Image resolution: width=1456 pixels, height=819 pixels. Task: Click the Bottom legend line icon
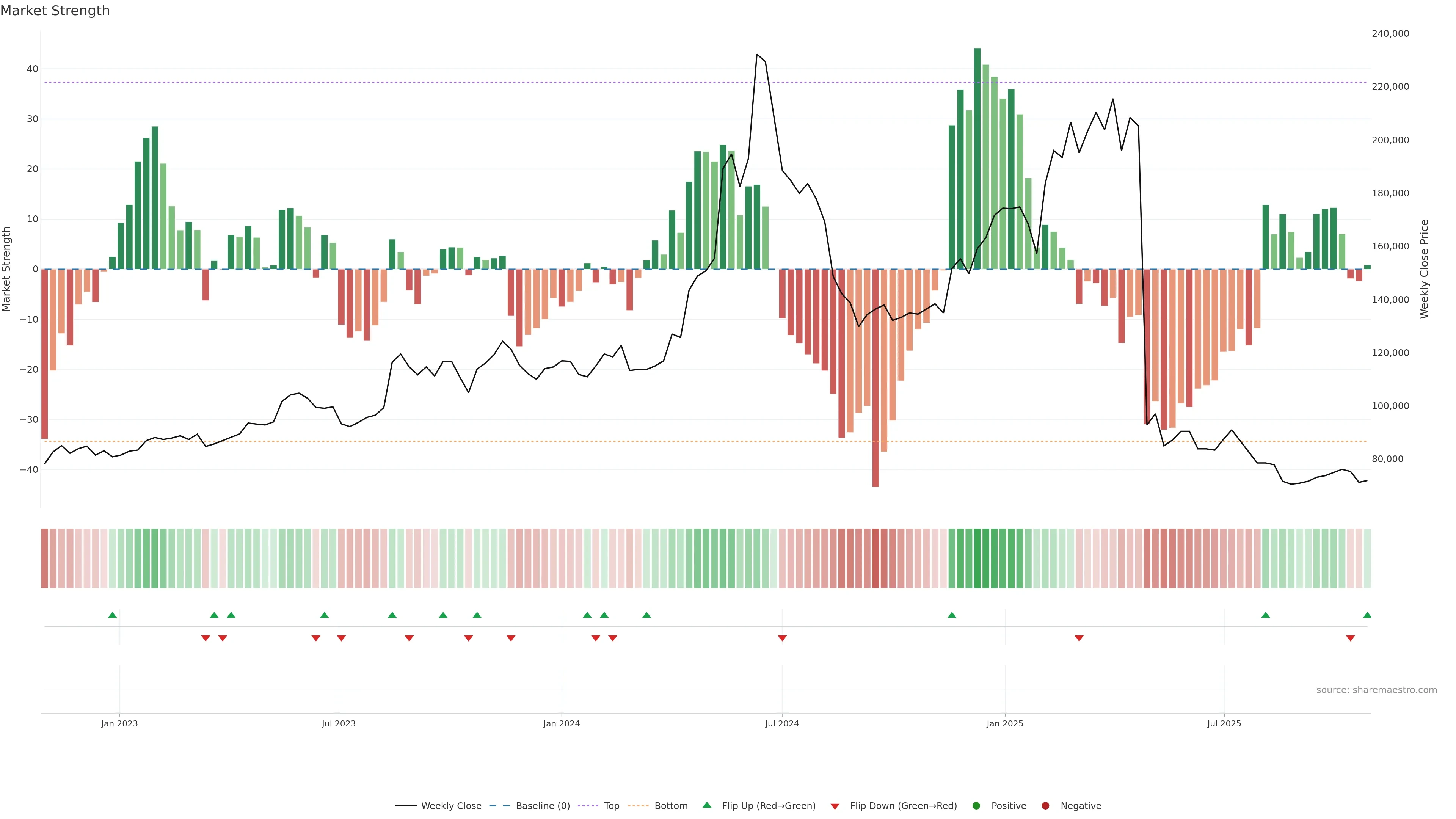pyautogui.click(x=638, y=805)
